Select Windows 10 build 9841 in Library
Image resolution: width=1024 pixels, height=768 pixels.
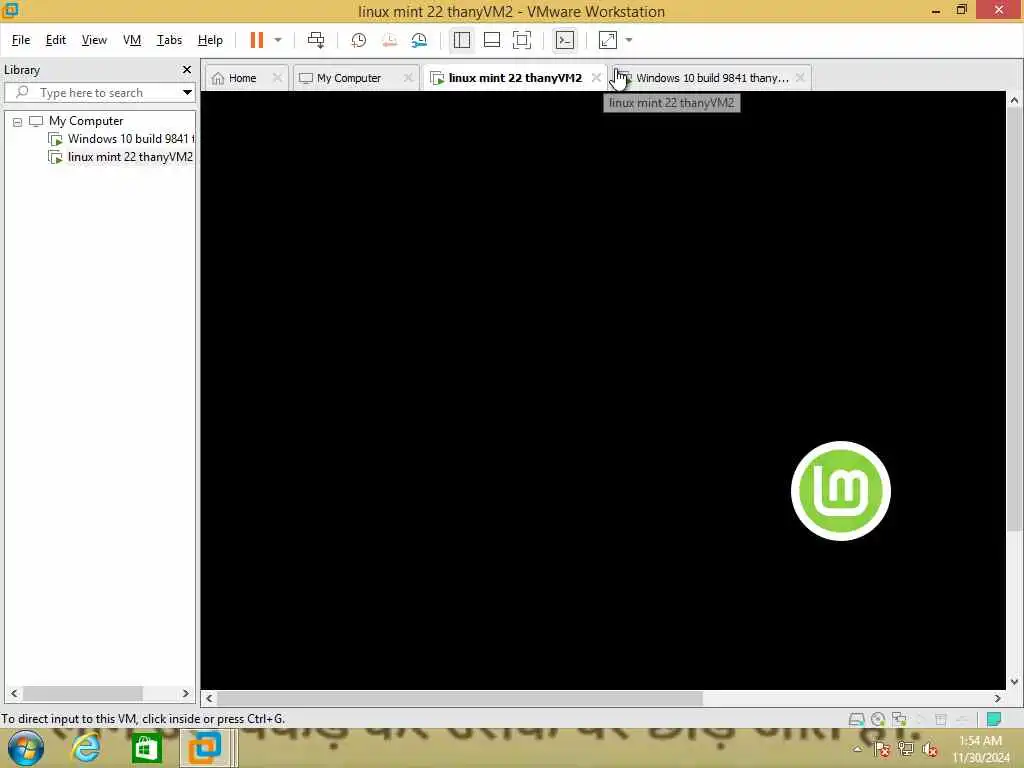point(123,139)
